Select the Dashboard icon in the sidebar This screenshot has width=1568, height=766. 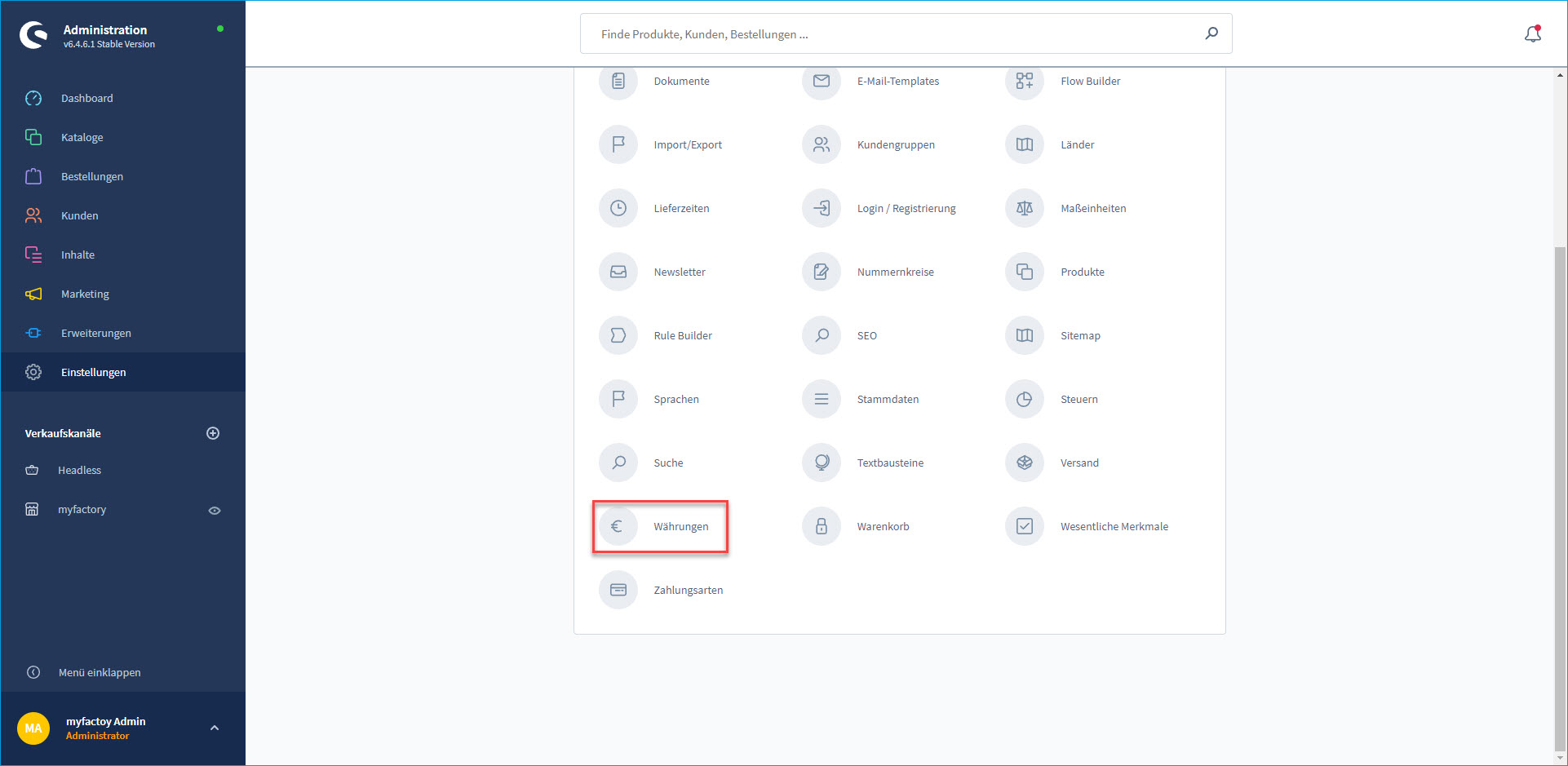33,98
